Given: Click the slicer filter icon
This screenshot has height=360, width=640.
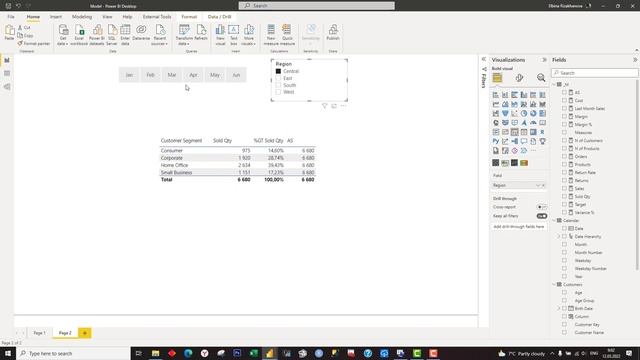Looking at the screenshot, I should coord(324,106).
